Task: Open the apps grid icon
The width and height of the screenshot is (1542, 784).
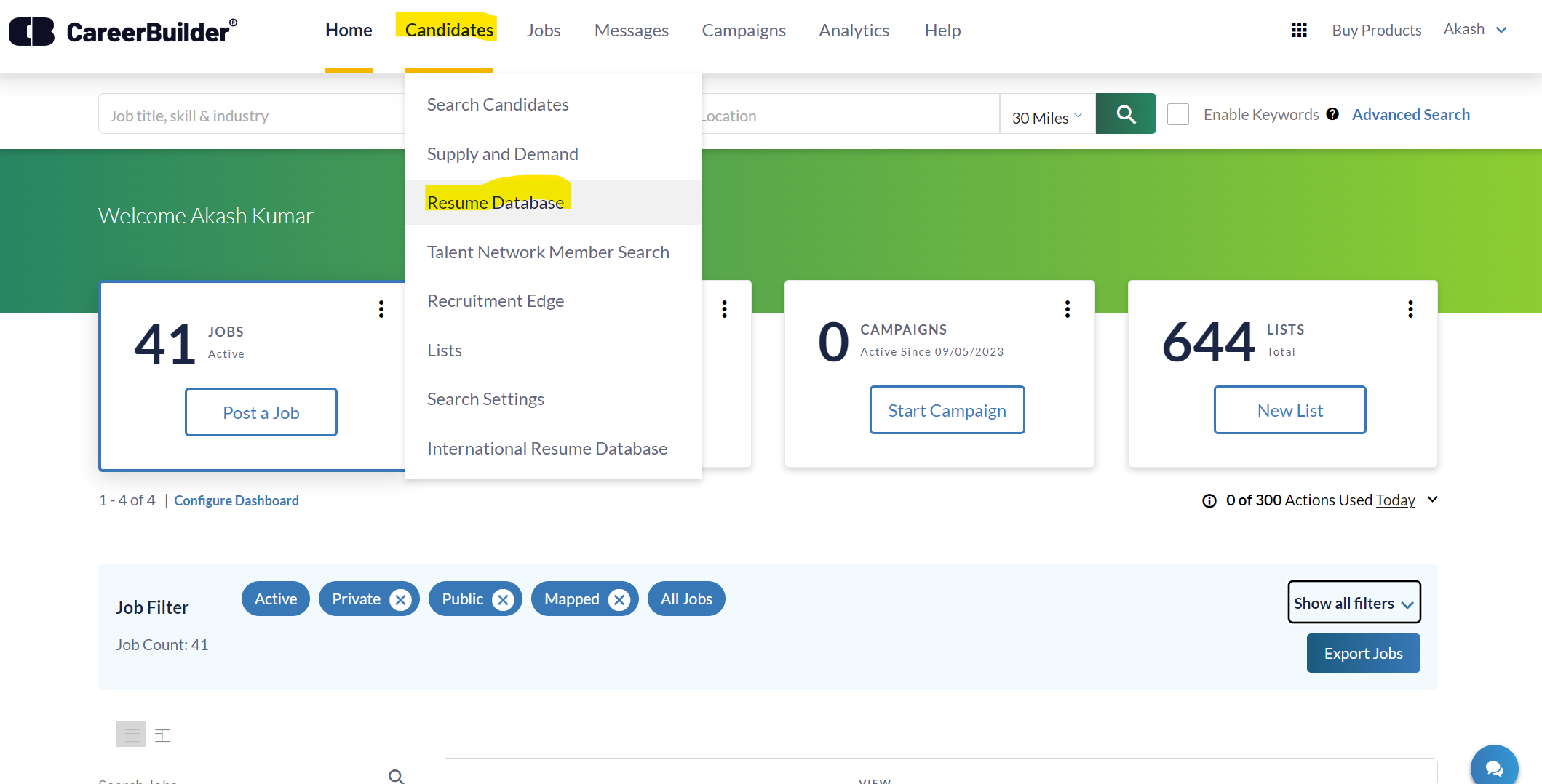Action: coord(1299,30)
